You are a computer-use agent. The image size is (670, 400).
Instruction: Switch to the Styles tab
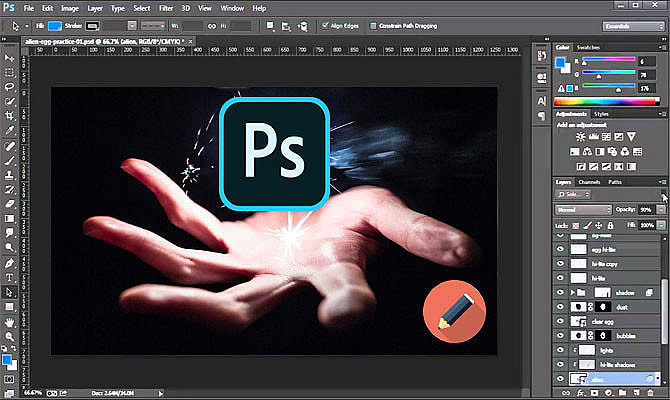601,114
